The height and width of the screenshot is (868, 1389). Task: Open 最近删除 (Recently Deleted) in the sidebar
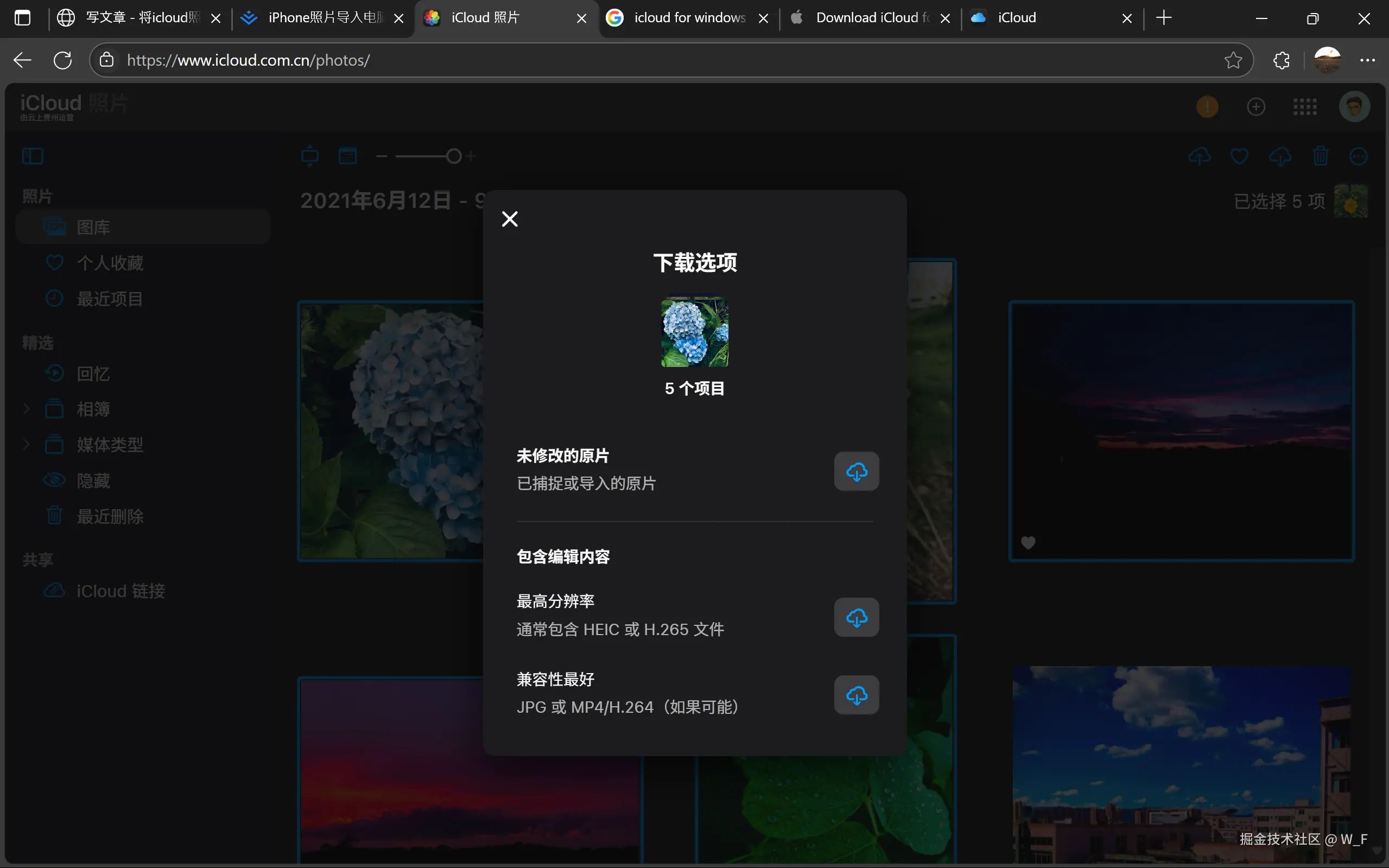143,517
